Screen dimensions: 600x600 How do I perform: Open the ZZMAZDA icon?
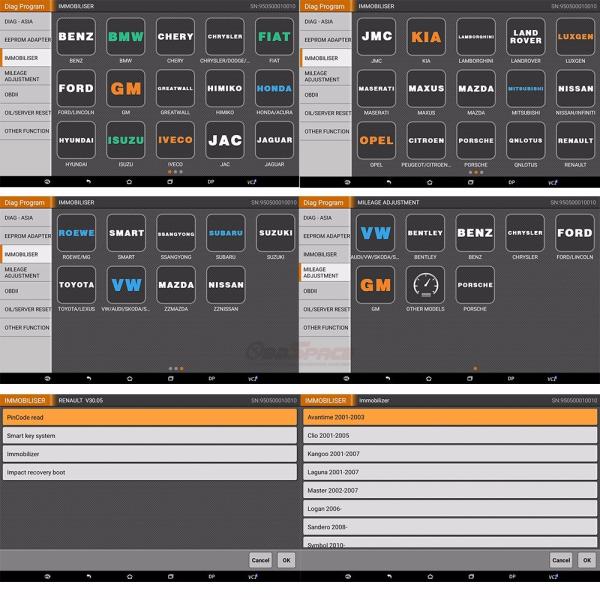(176, 285)
